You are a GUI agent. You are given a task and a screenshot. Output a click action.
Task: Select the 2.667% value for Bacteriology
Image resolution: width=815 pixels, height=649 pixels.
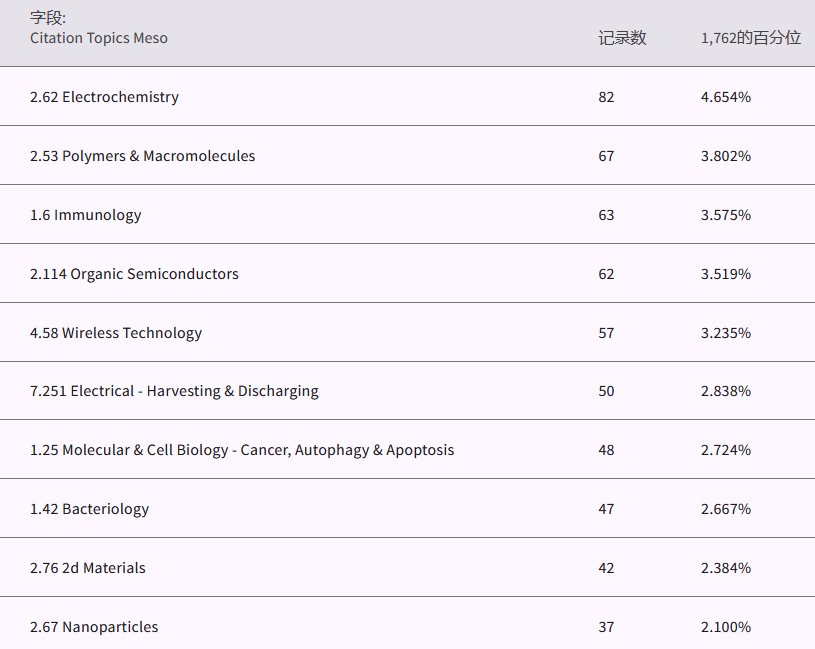[725, 509]
